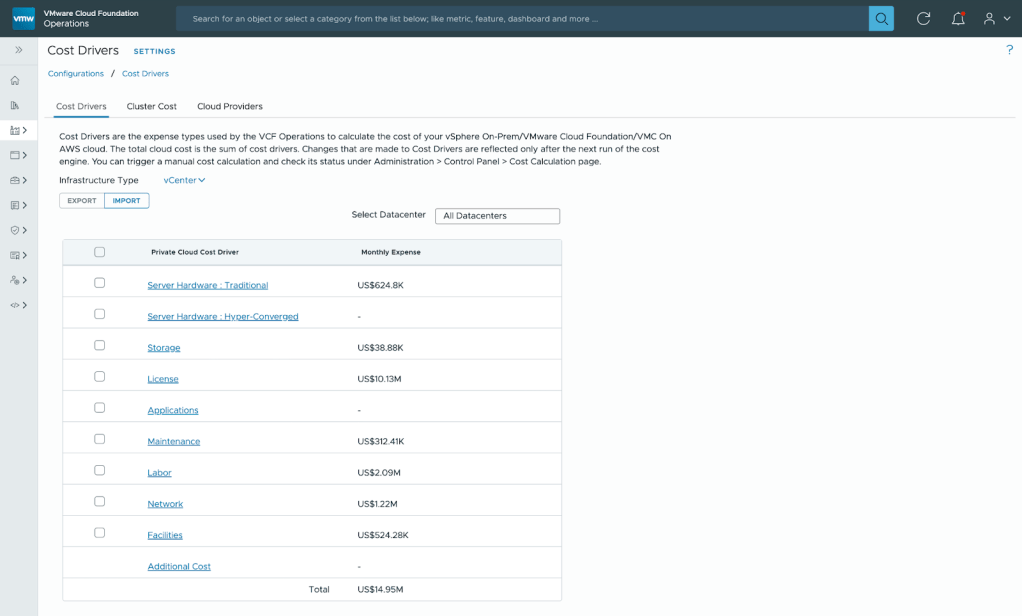Select all rows via the header checkbox
This screenshot has height=616, width=1022.
click(100, 252)
